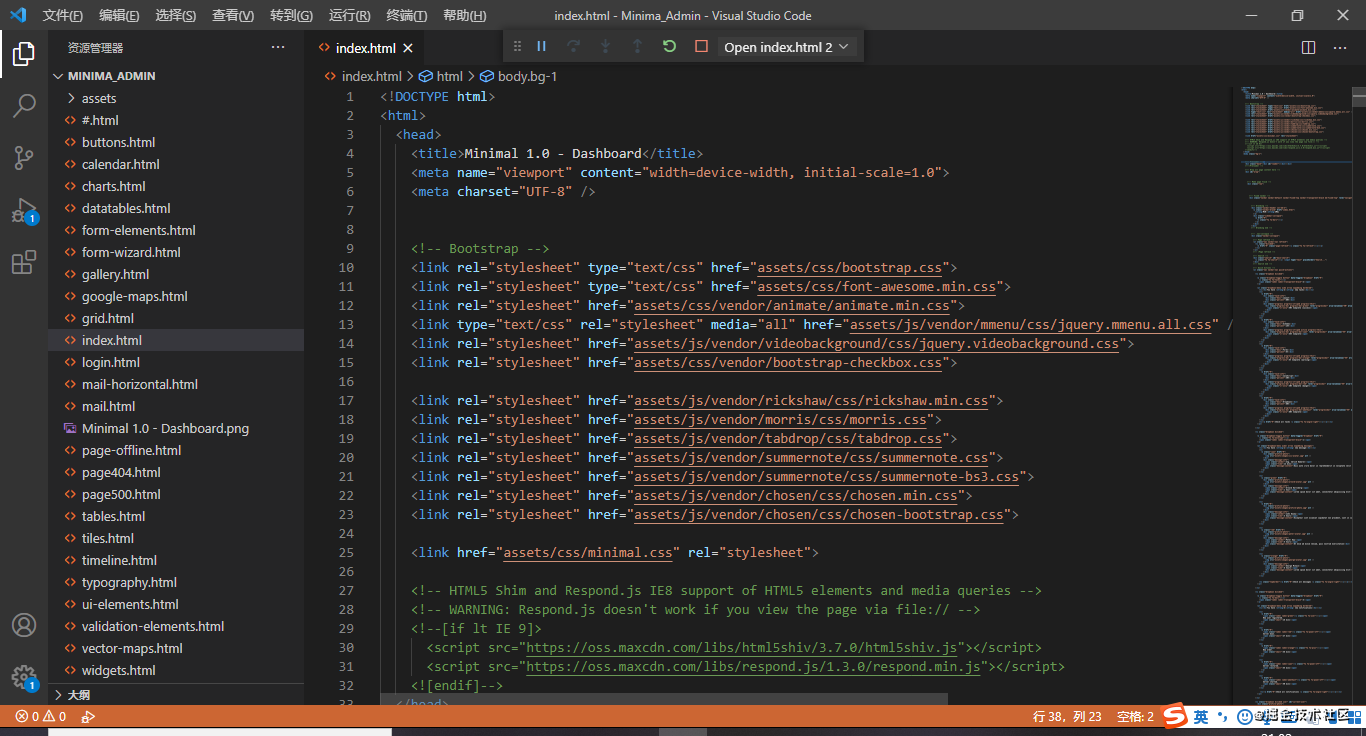Open the Search view in activity bar
1366x736 pixels.
(24, 105)
